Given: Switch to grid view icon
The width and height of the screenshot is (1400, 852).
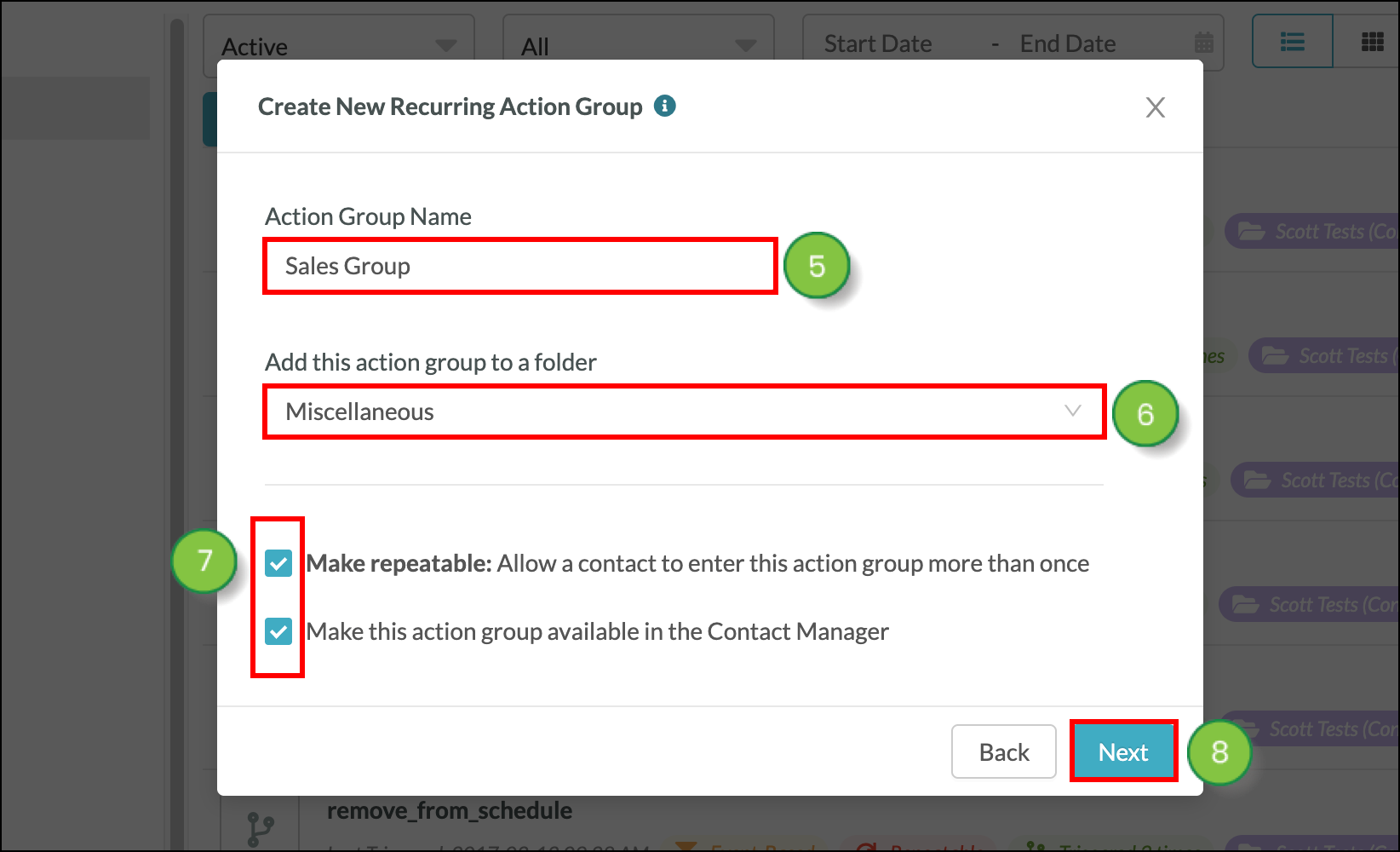Looking at the screenshot, I should [1372, 42].
